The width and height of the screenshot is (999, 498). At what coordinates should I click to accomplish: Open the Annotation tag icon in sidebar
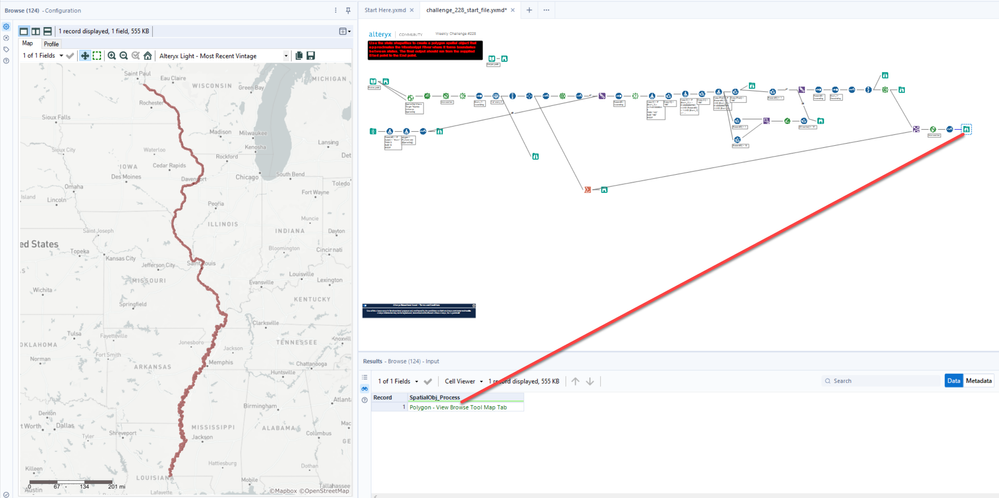pos(6,49)
